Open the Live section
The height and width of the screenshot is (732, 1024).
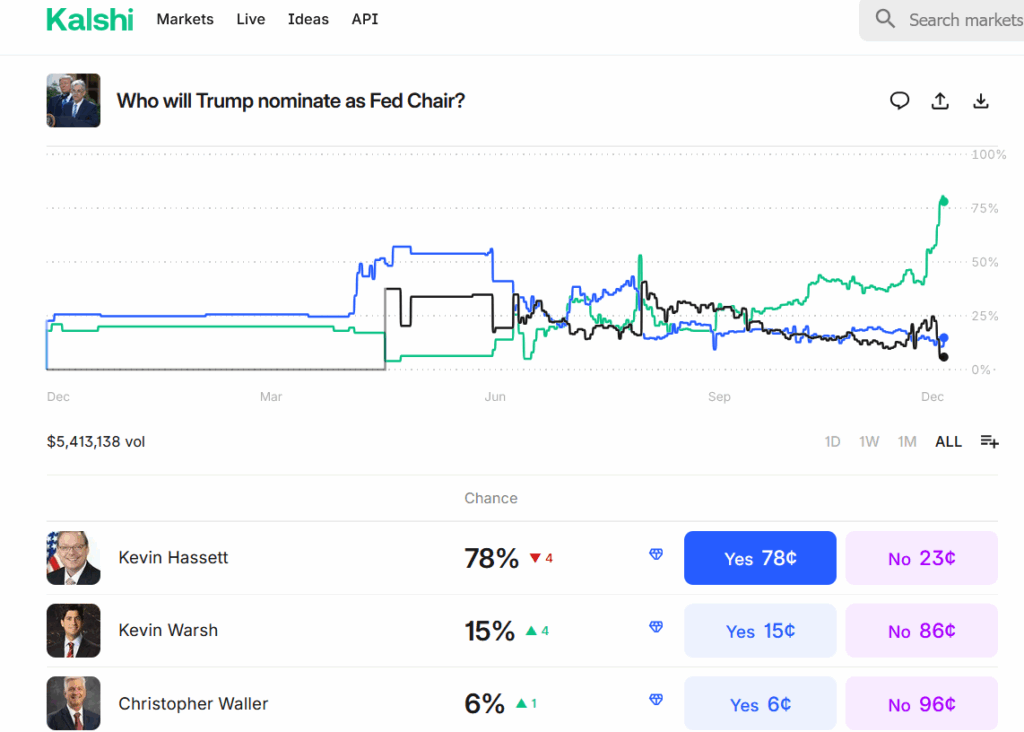pos(250,19)
